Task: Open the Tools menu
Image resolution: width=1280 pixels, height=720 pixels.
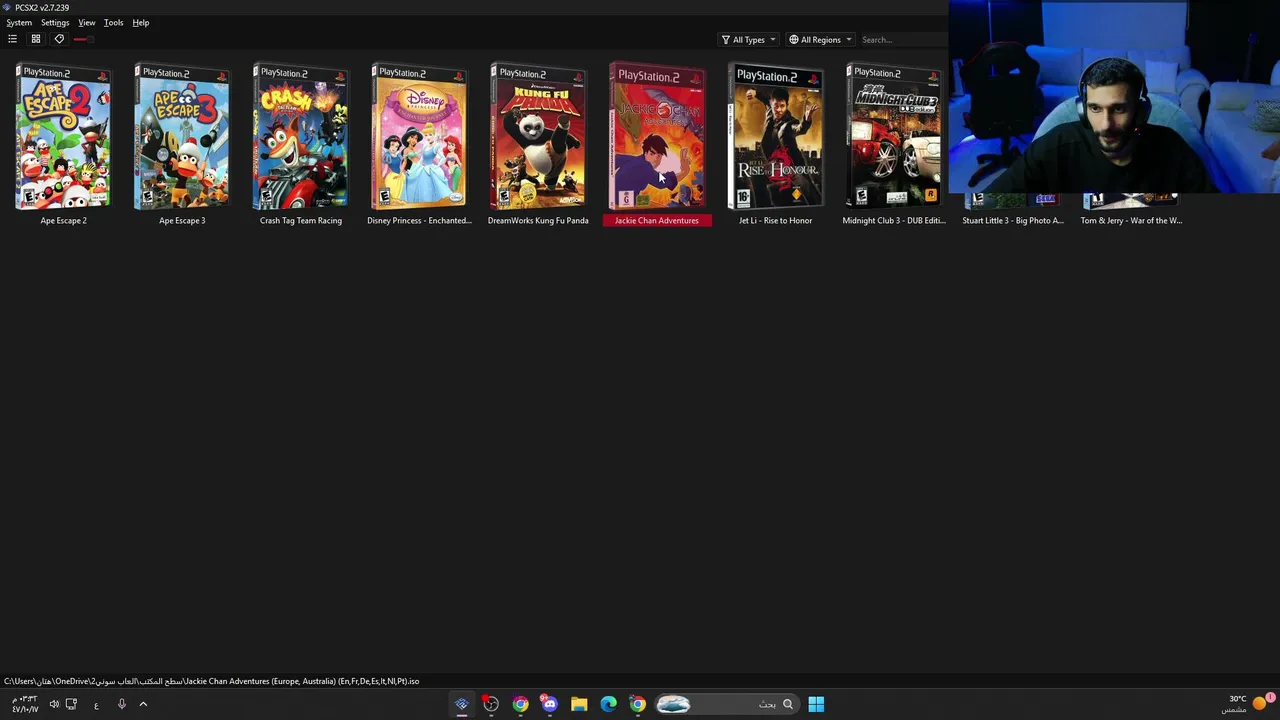Action: pos(113,22)
